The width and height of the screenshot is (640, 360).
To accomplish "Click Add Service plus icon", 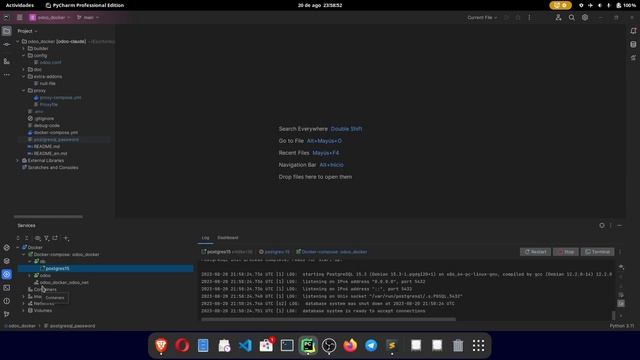I will pos(66,238).
